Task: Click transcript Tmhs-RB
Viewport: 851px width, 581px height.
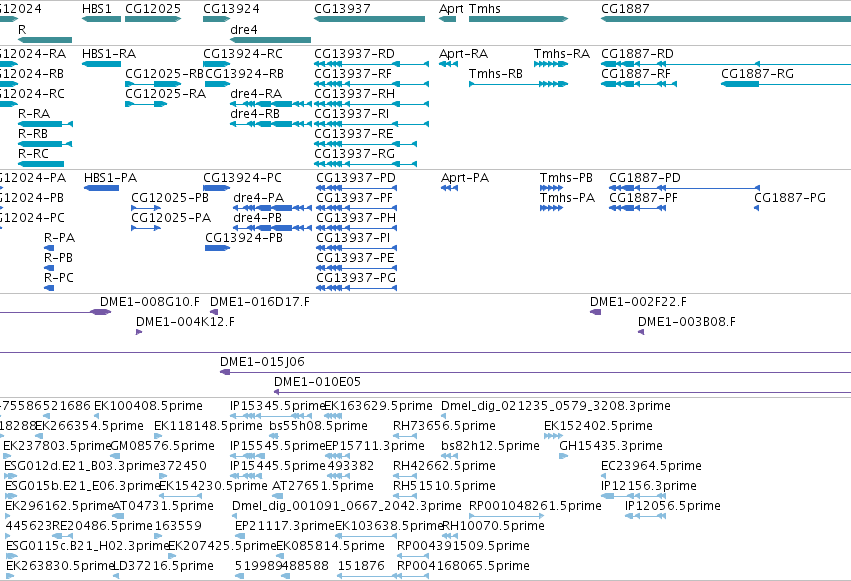Action: click(x=518, y=84)
